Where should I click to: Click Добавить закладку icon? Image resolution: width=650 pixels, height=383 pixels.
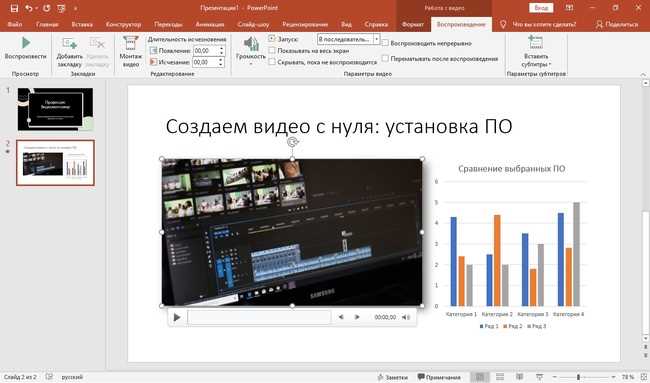69,52
